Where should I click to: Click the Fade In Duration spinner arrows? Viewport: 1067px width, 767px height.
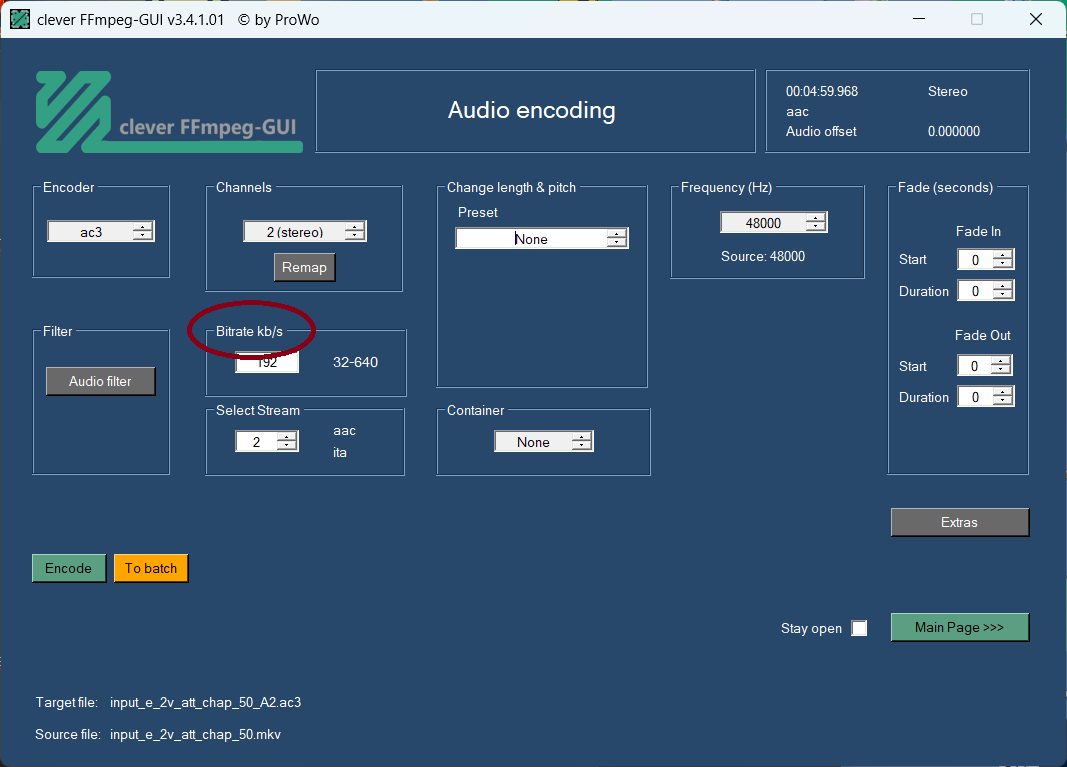[1003, 291]
